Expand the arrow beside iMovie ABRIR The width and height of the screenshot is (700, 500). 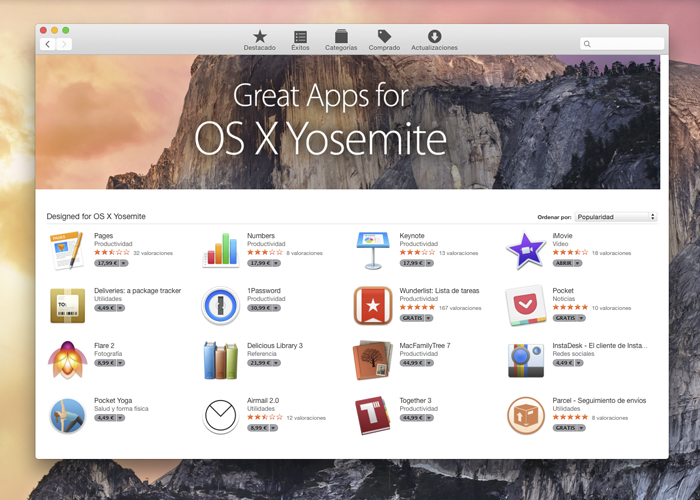pos(578,263)
